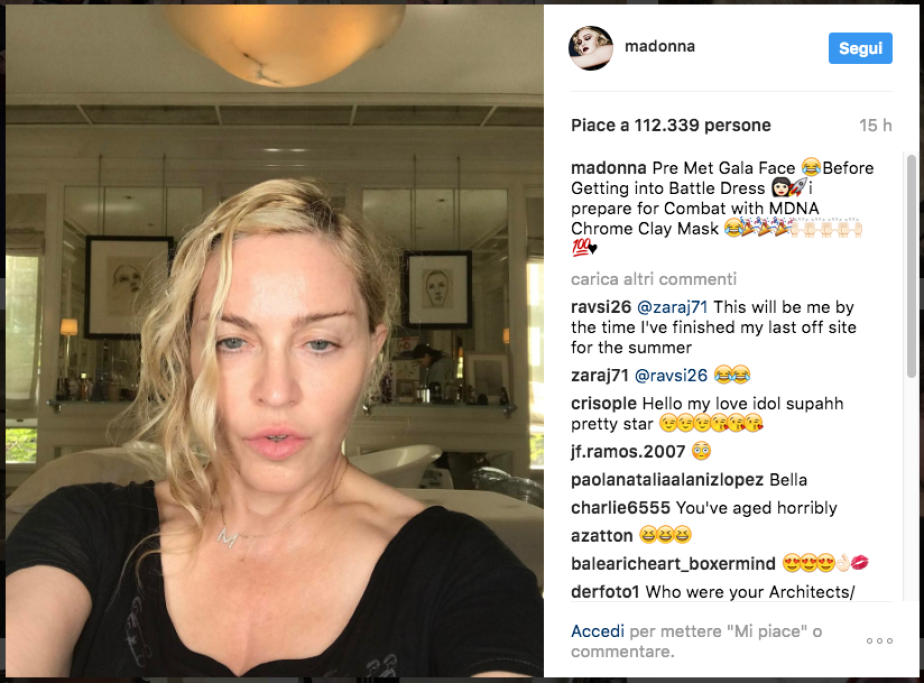The width and height of the screenshot is (924, 683).
Task: Open commenter paolanataliaalanizlopez's profile
Action: (x=667, y=480)
